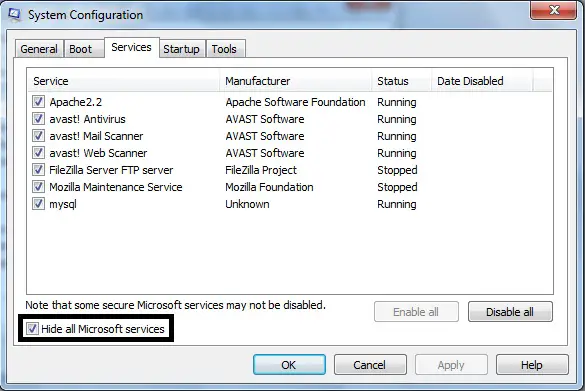
Task: Uncheck the FileZilla Server FTP server checkbox
Action: pyautogui.click(x=38, y=170)
